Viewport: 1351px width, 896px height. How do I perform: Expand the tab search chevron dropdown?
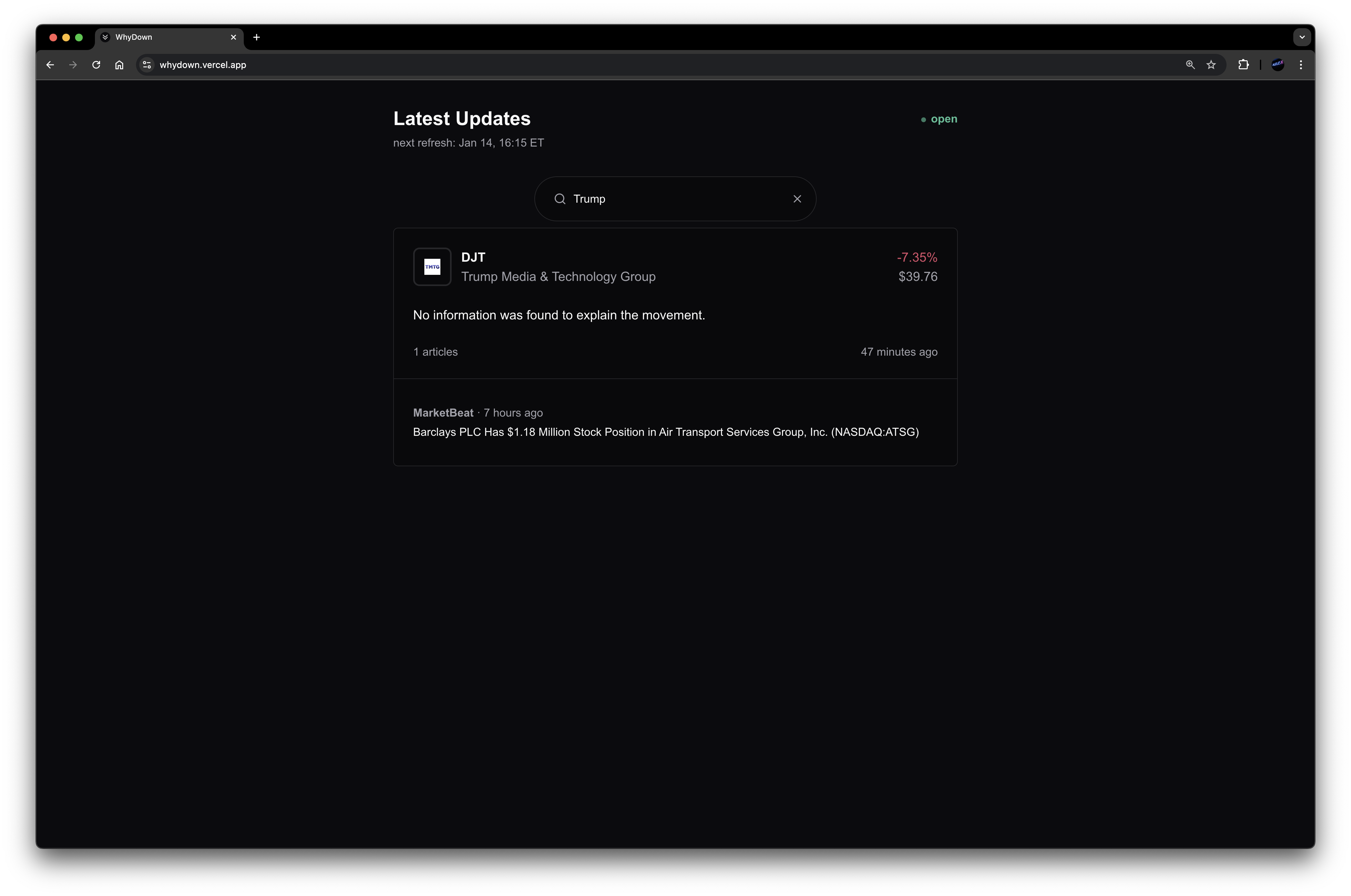click(x=1302, y=37)
